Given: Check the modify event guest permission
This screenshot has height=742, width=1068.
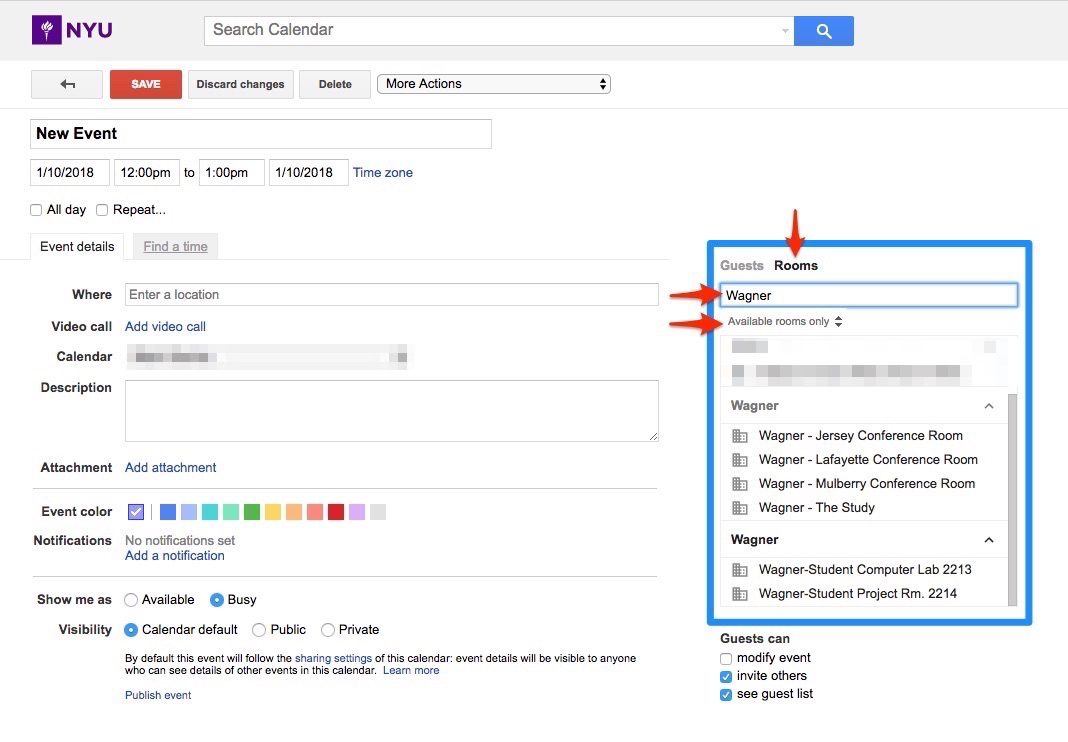Looking at the screenshot, I should coord(726,658).
